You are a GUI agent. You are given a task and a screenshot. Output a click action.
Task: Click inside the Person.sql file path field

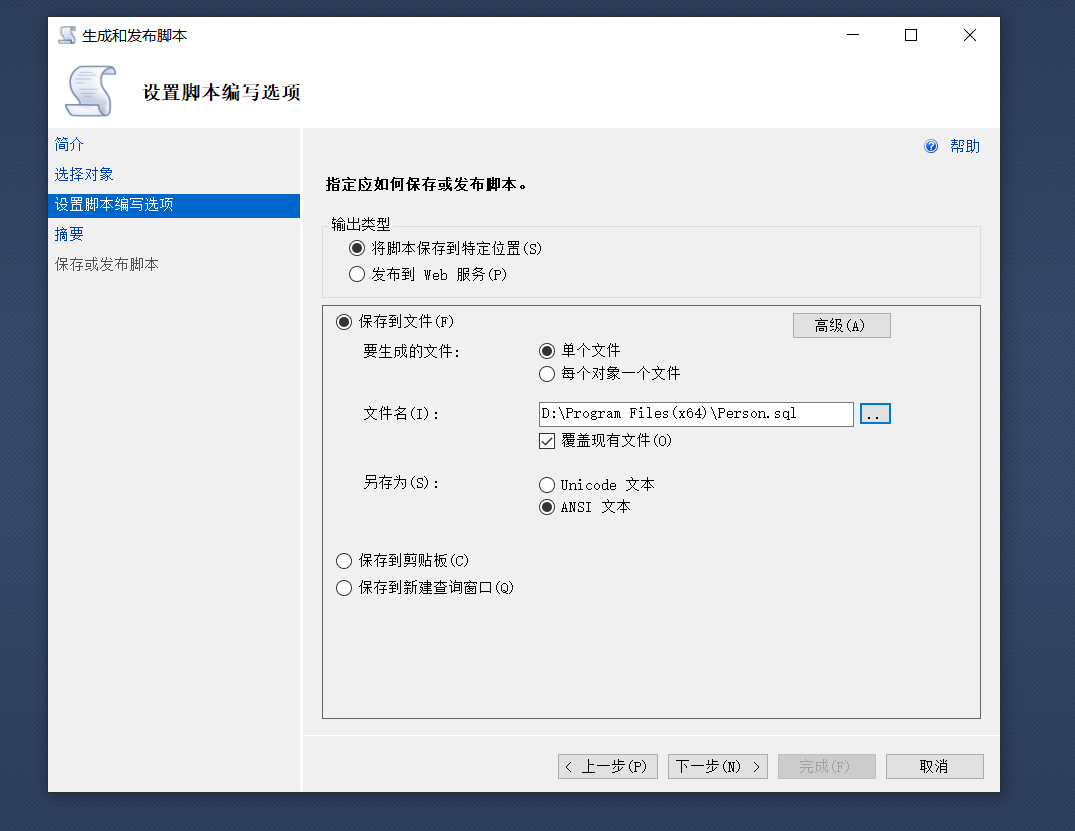pyautogui.click(x=694, y=413)
